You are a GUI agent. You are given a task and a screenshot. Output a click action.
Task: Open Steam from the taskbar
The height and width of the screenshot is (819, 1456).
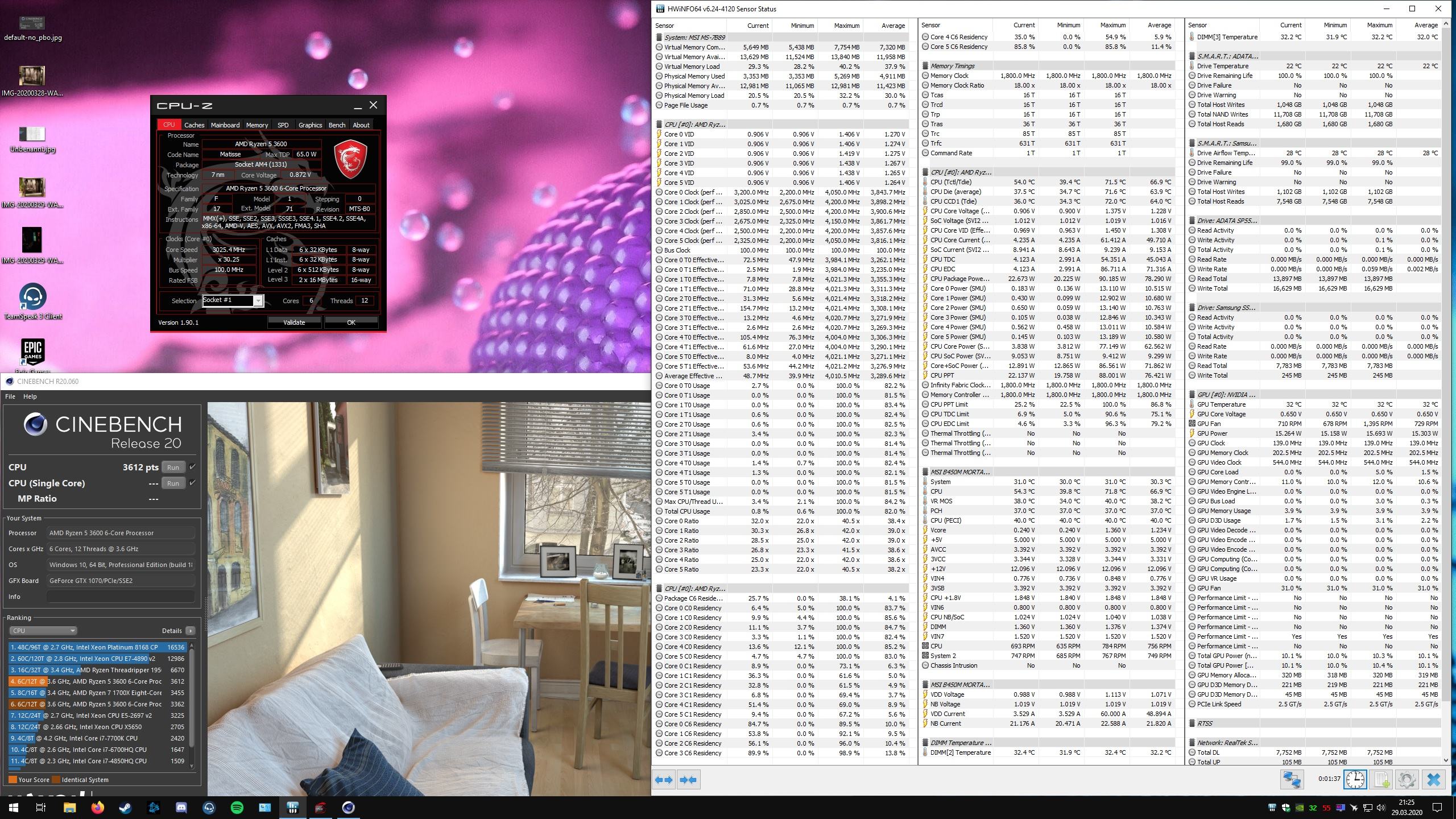125,807
